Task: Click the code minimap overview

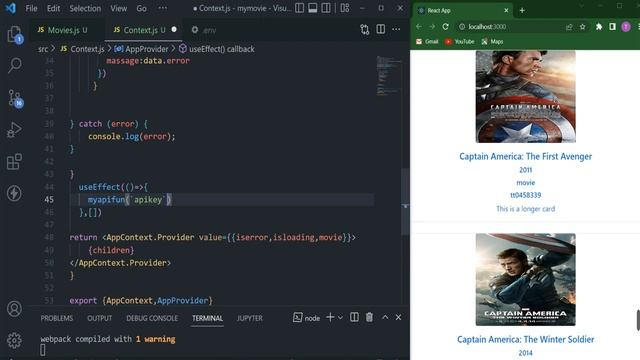Action: [388, 77]
